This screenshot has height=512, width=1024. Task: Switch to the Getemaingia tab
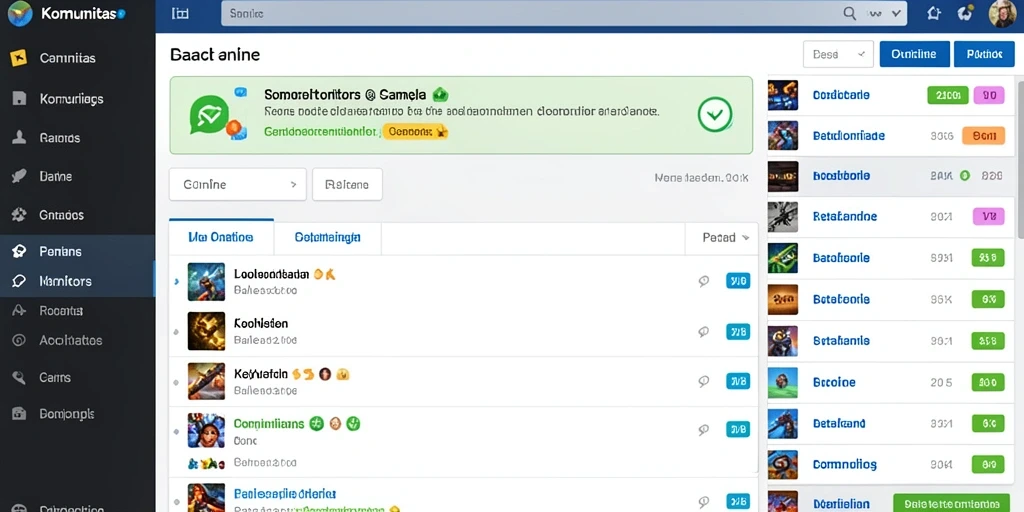[327, 237]
